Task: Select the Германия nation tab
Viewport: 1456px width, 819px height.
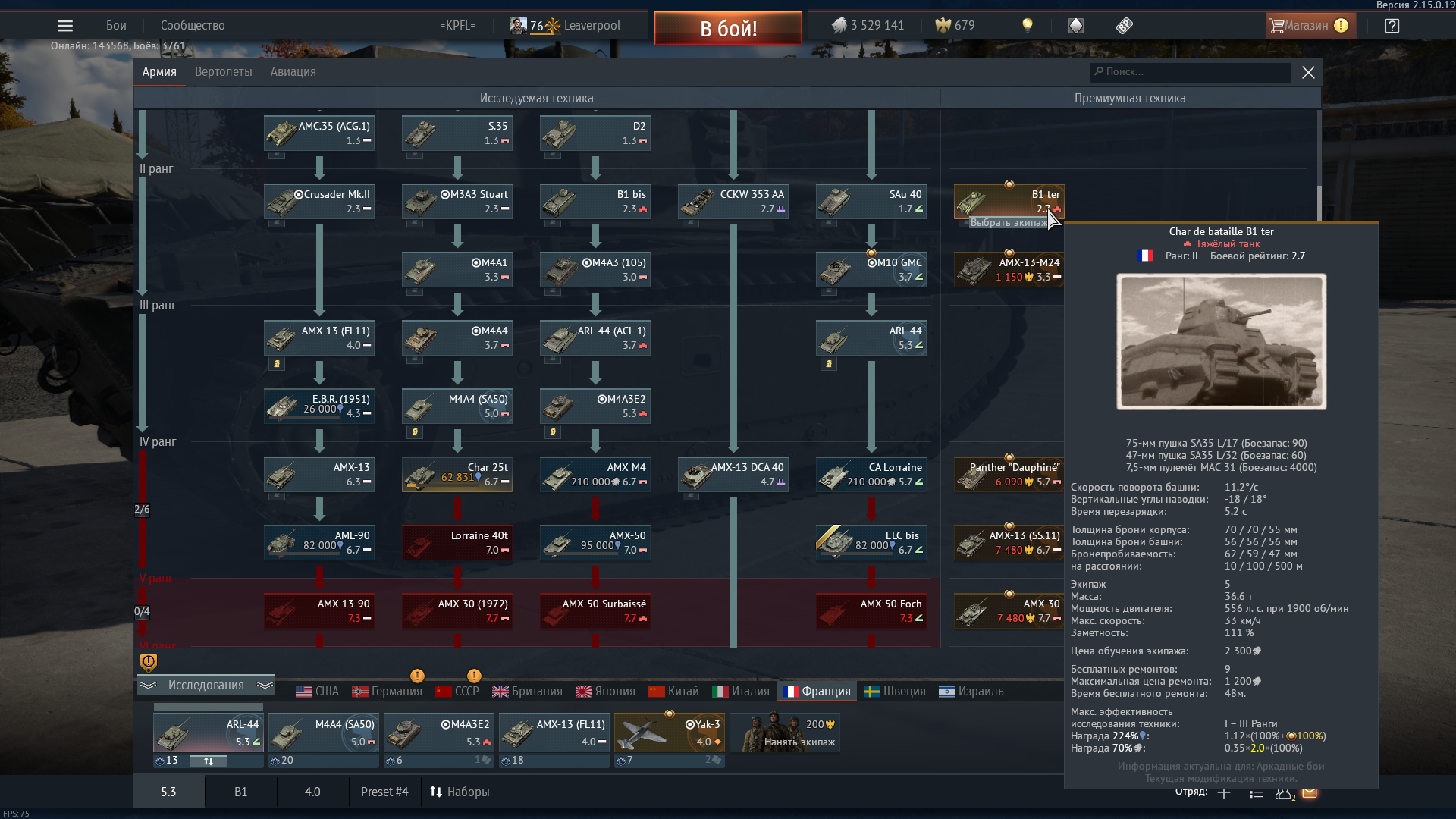Action: 387,691
